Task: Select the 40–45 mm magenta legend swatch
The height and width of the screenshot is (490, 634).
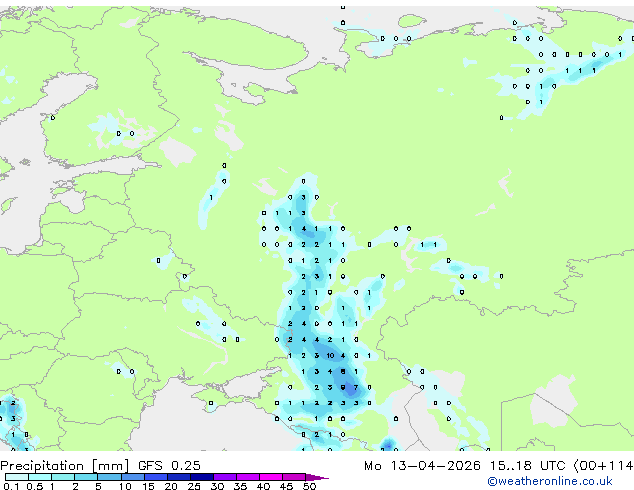Action: 271,477
